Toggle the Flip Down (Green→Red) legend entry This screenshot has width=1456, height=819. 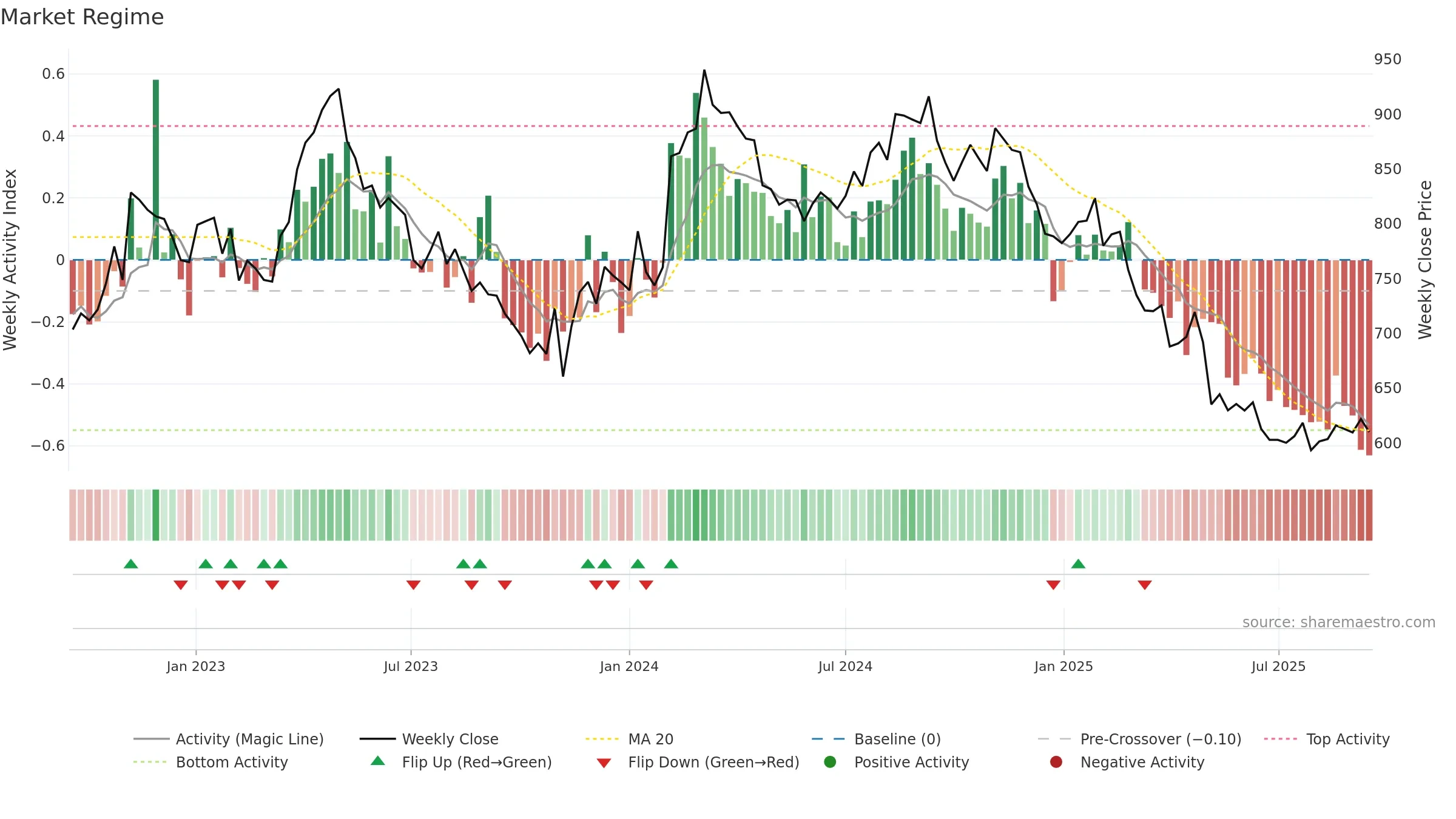pos(698,762)
